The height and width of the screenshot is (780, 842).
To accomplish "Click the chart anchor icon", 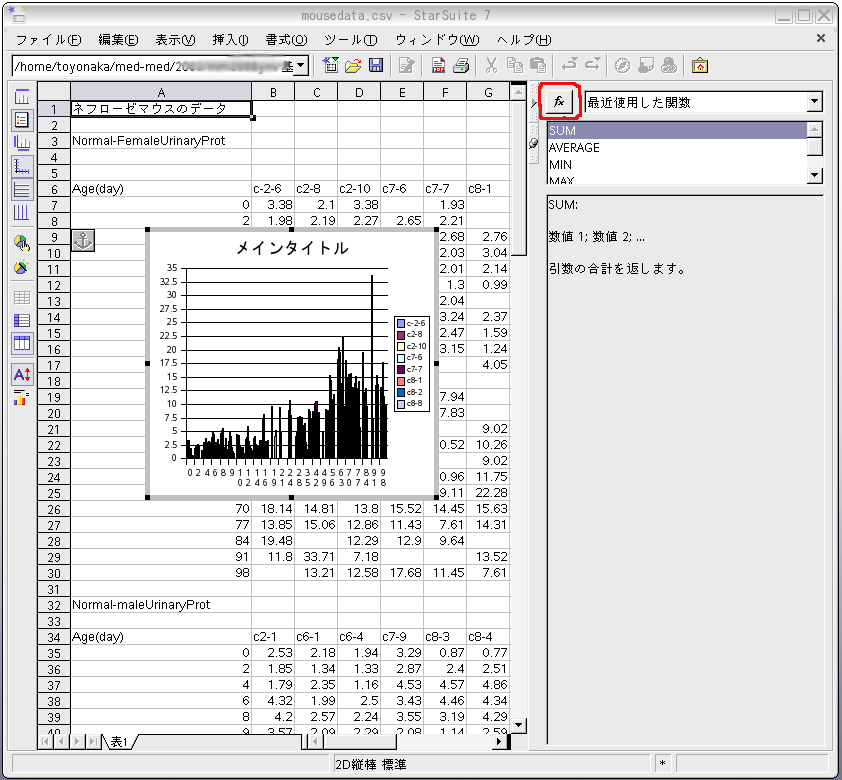I will 83,240.
